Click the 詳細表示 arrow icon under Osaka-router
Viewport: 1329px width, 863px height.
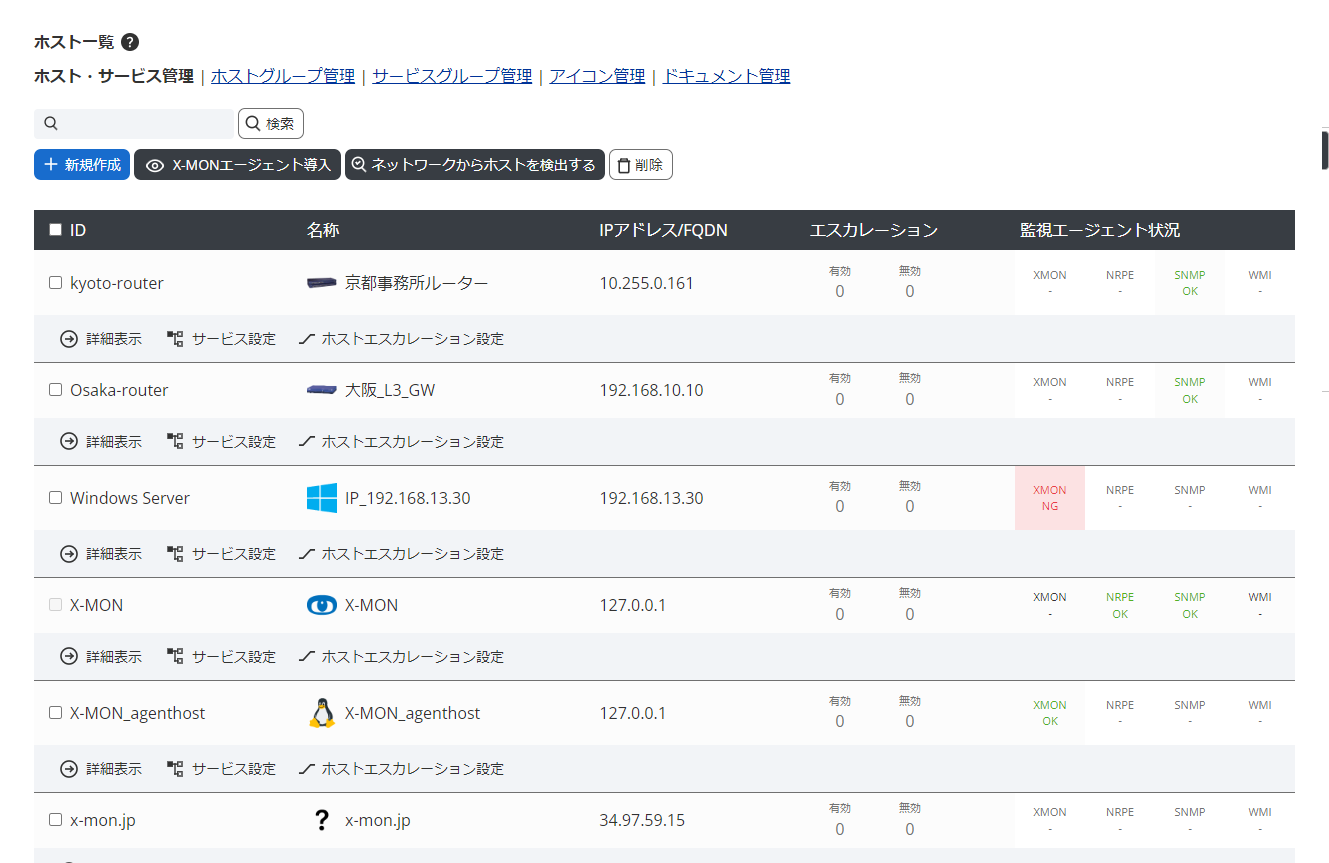coord(69,441)
